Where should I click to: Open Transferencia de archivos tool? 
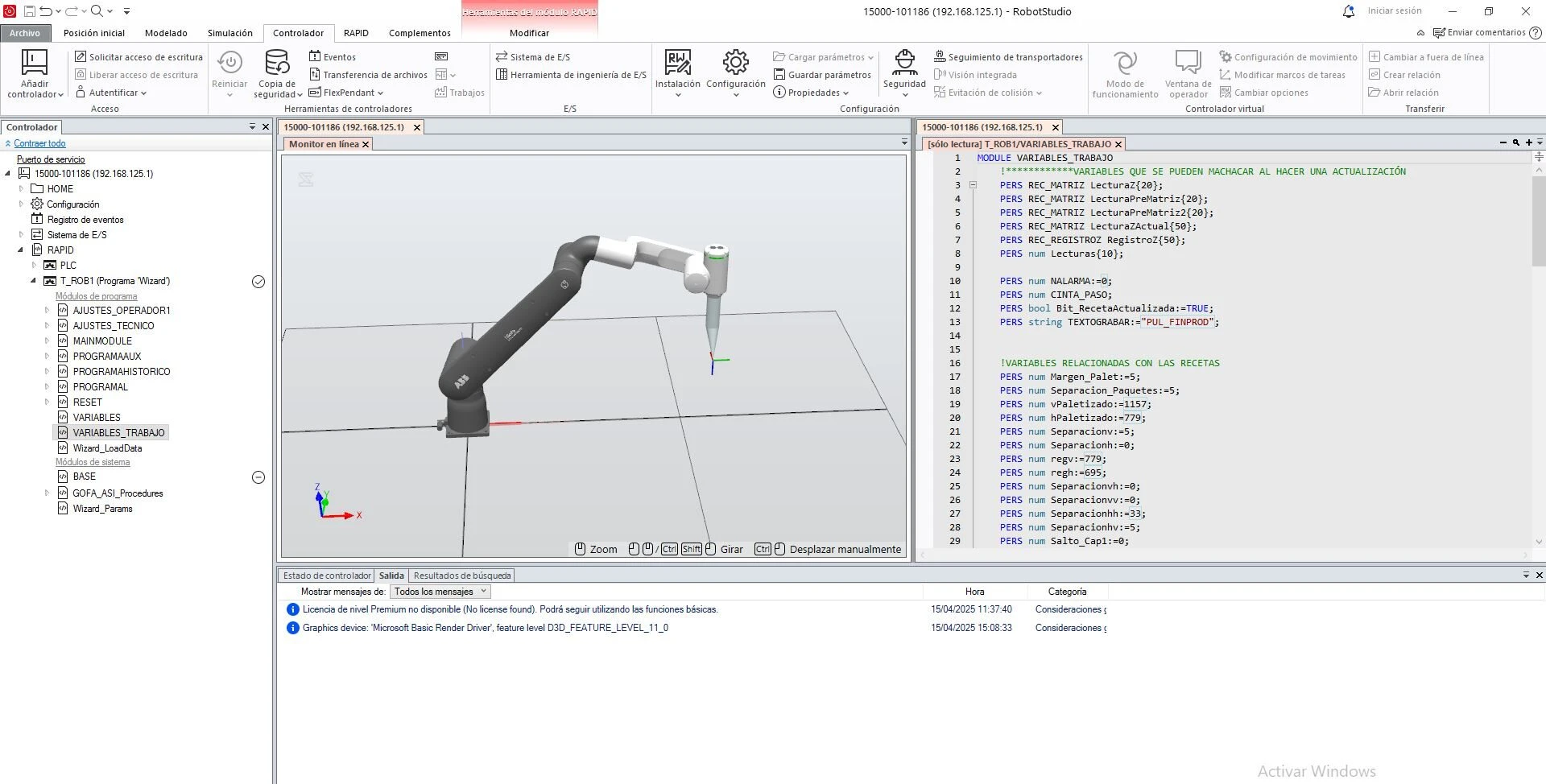(x=368, y=74)
